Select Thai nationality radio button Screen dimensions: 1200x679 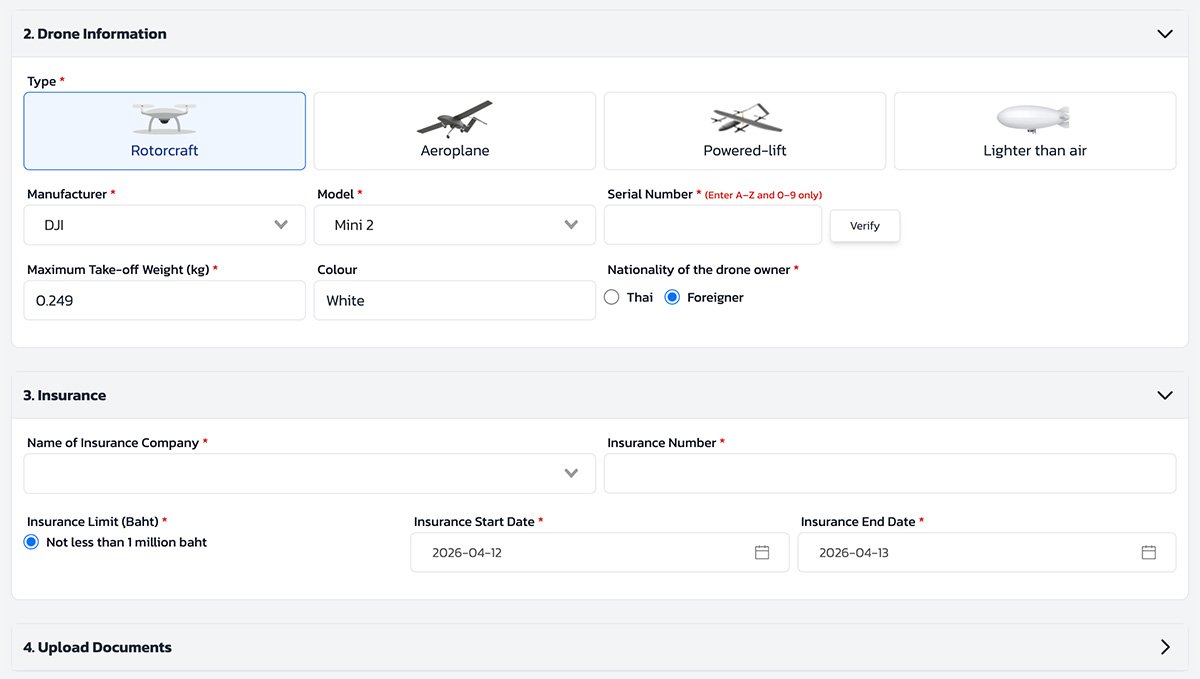tap(612, 297)
